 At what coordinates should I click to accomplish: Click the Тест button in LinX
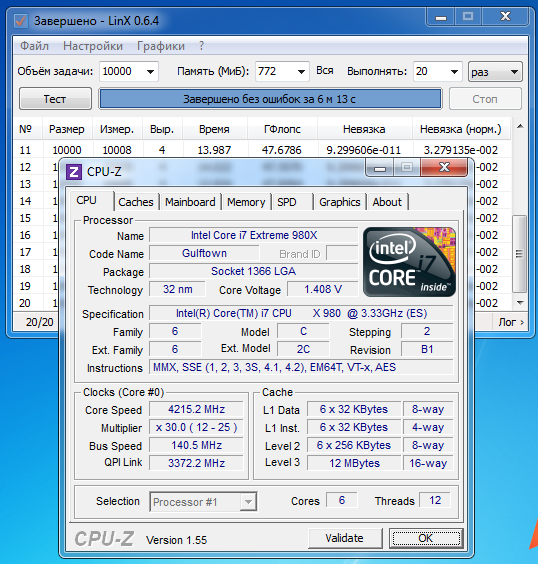(55, 99)
